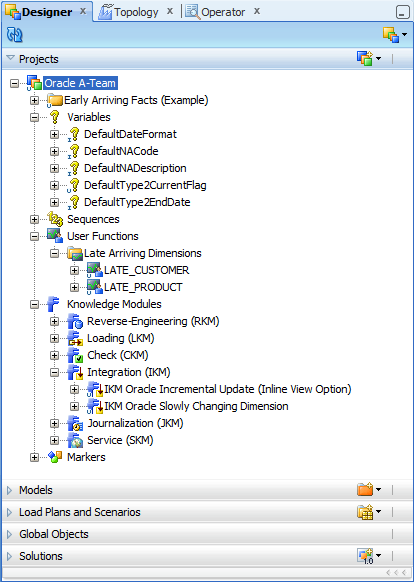Click the Load Plans and Scenarios new icon
The image size is (414, 582).
tap(365, 511)
